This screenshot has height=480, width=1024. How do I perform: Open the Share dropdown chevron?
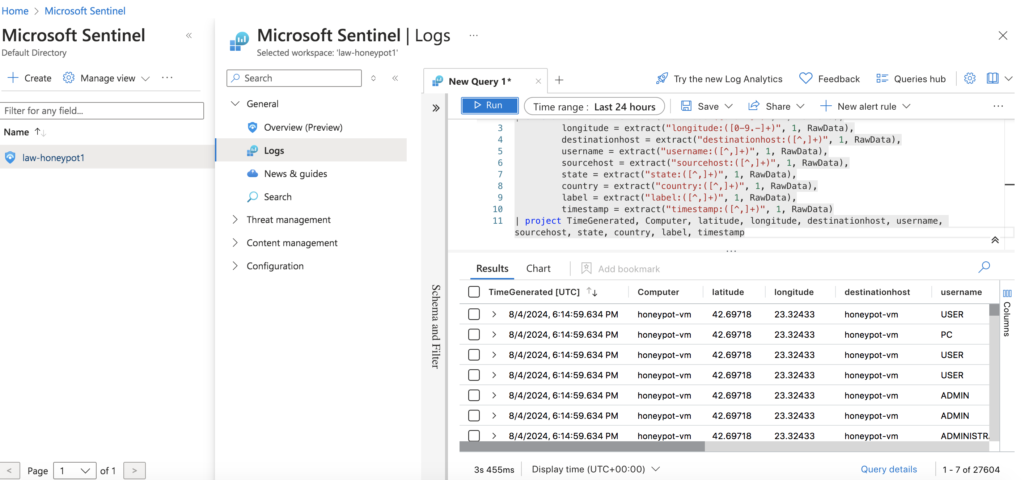click(x=800, y=106)
